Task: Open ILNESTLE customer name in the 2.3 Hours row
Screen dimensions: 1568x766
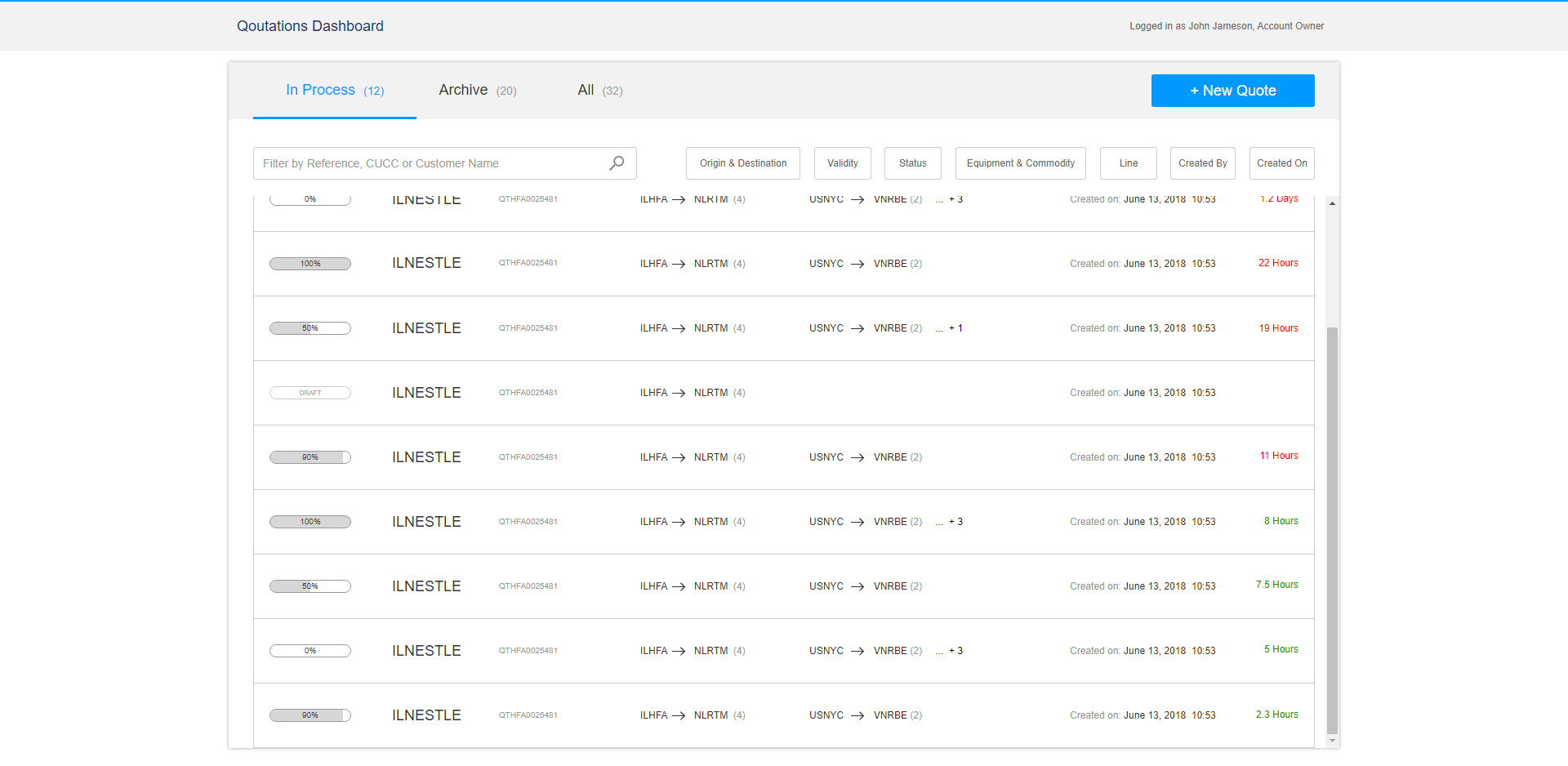Action: [426, 715]
